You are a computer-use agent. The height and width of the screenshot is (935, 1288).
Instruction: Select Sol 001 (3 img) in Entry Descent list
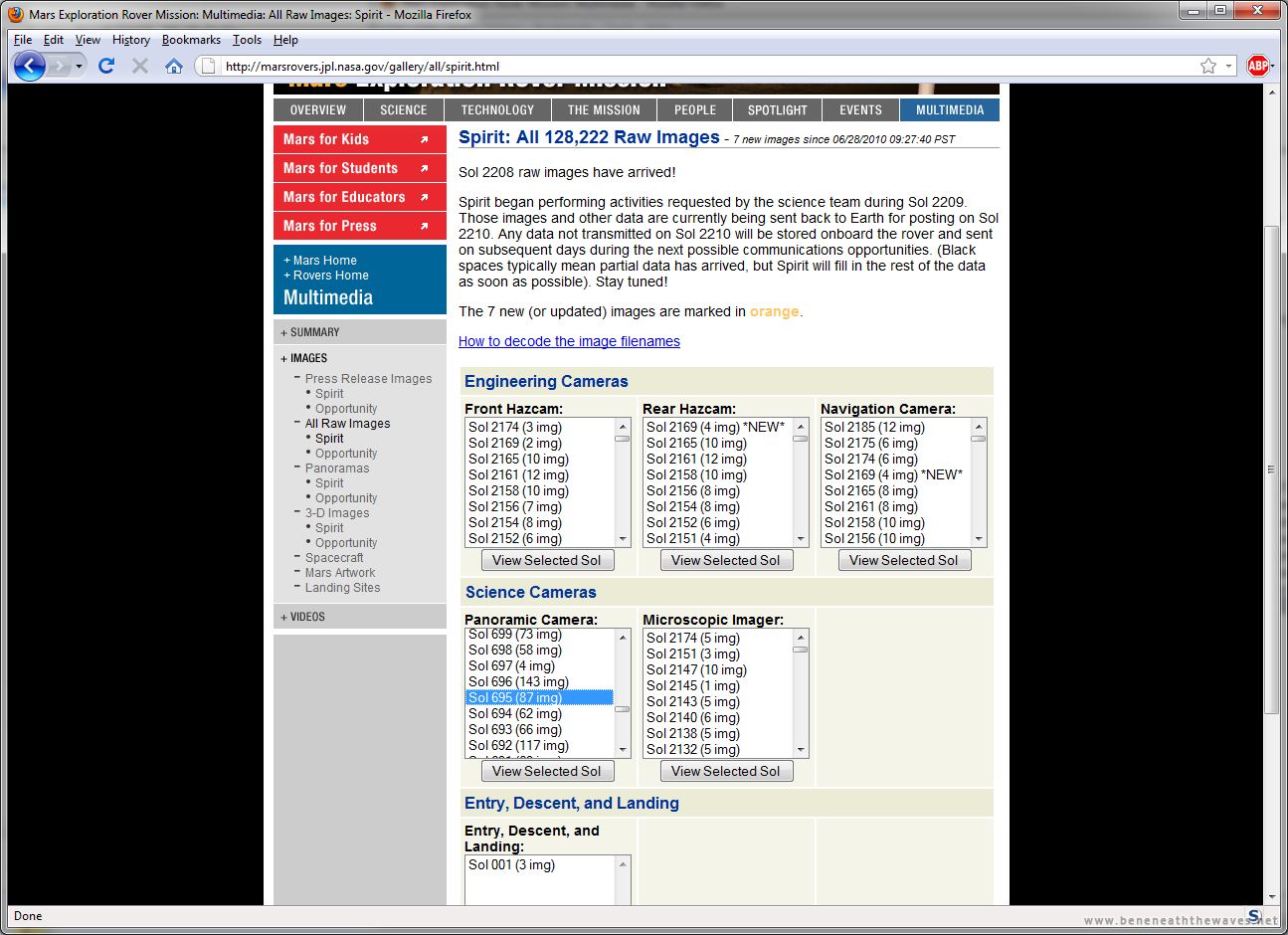coord(540,865)
